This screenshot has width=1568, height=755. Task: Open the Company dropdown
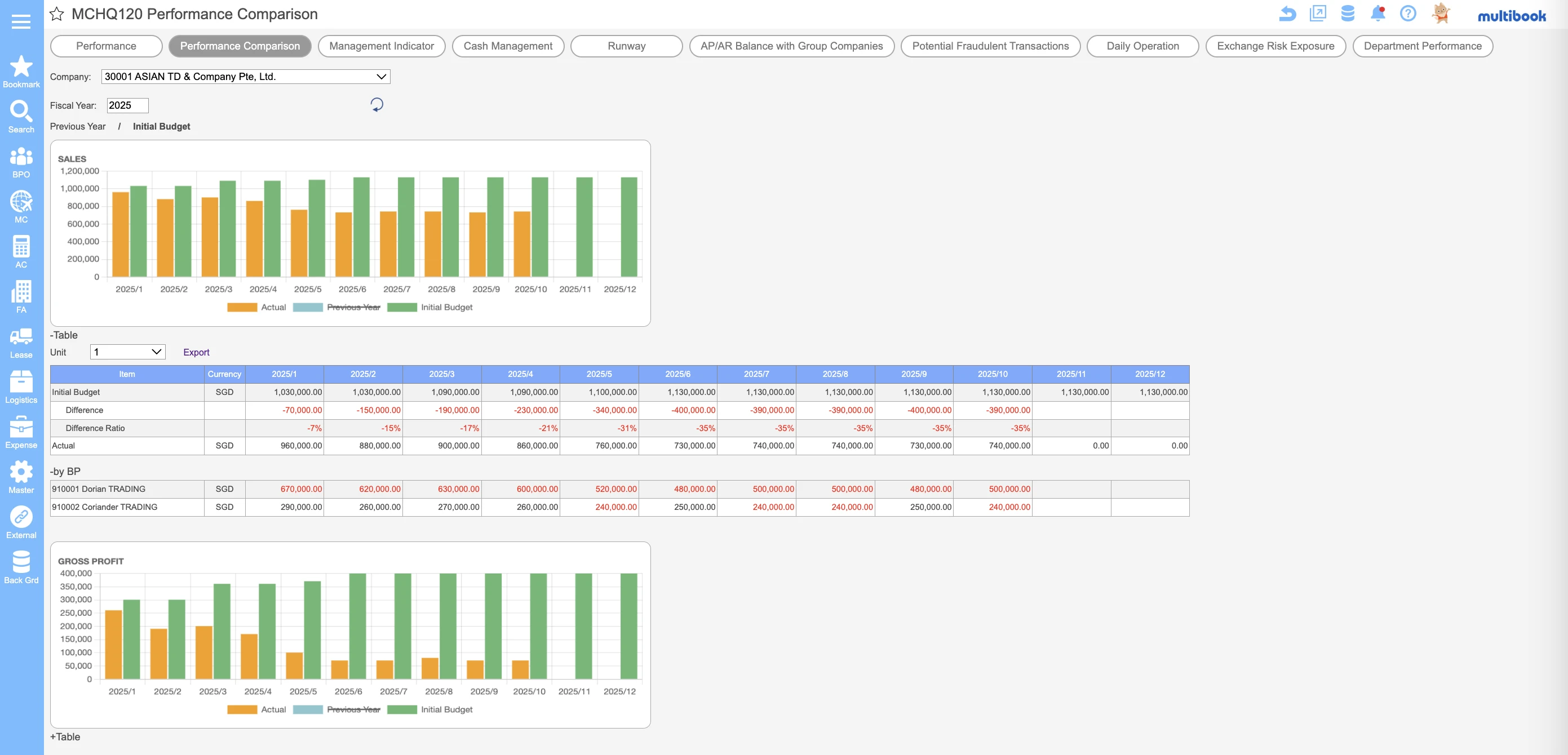point(245,77)
